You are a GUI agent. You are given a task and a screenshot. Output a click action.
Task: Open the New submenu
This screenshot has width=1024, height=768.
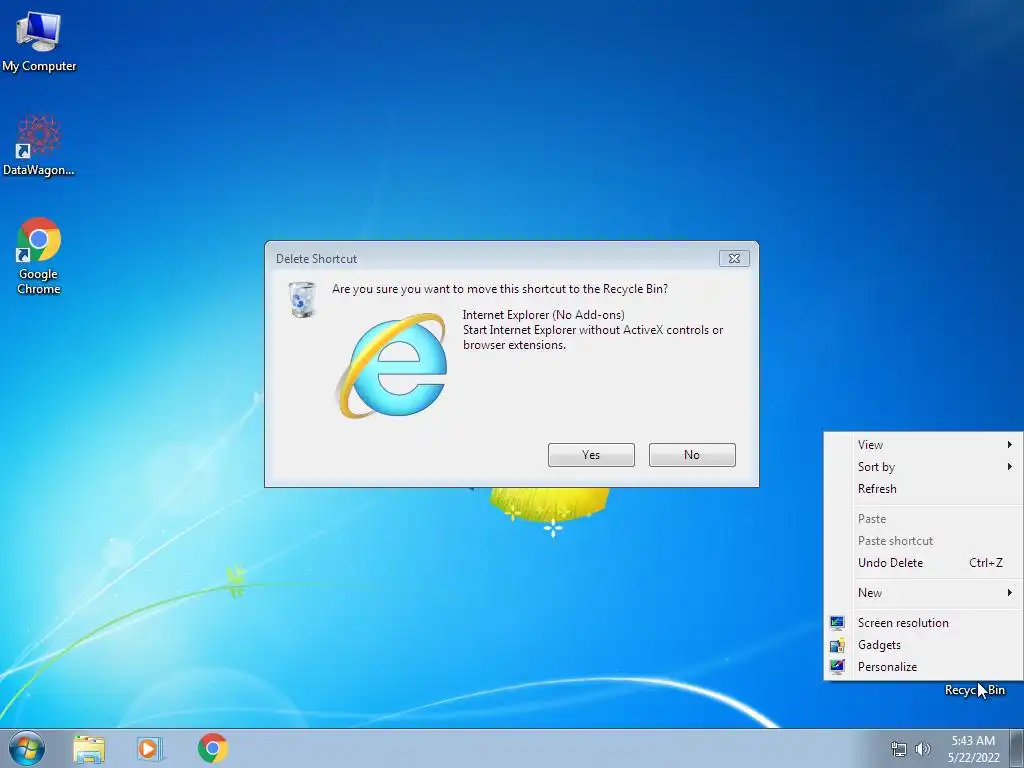[x=923, y=592]
